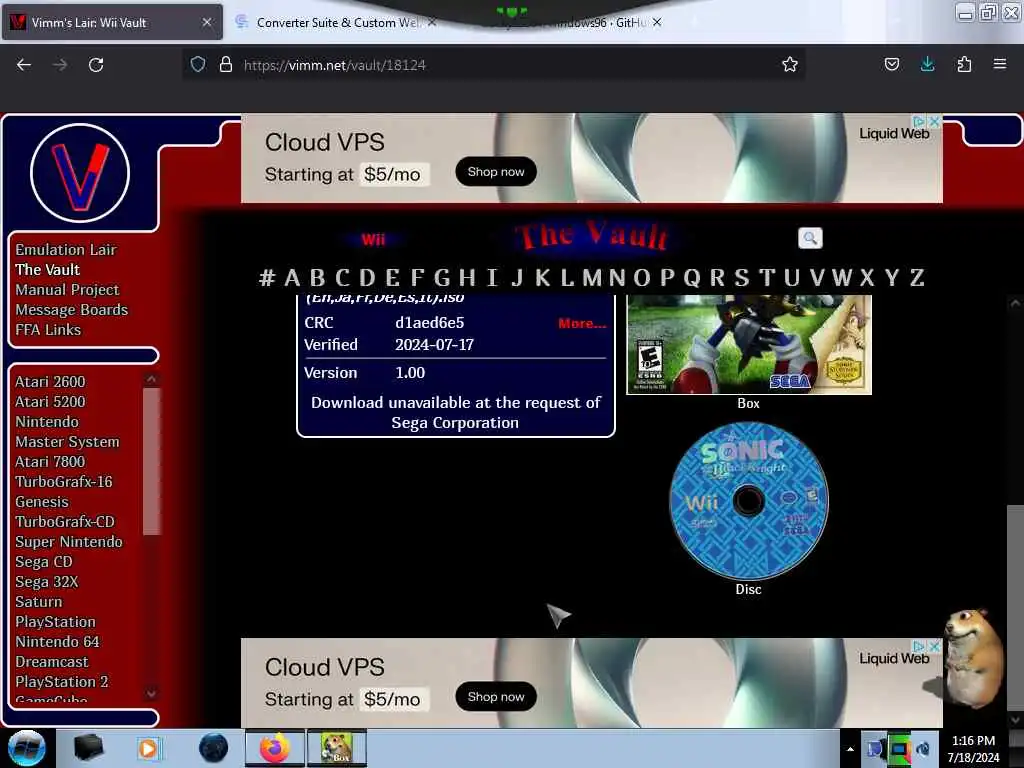Close the bottom Cloud VPS ad
1024x768 pixels.
935,647
